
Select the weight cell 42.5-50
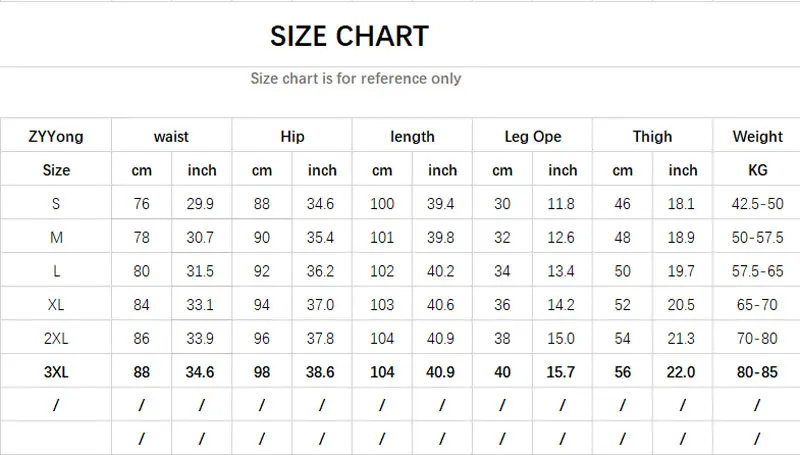tap(757, 204)
